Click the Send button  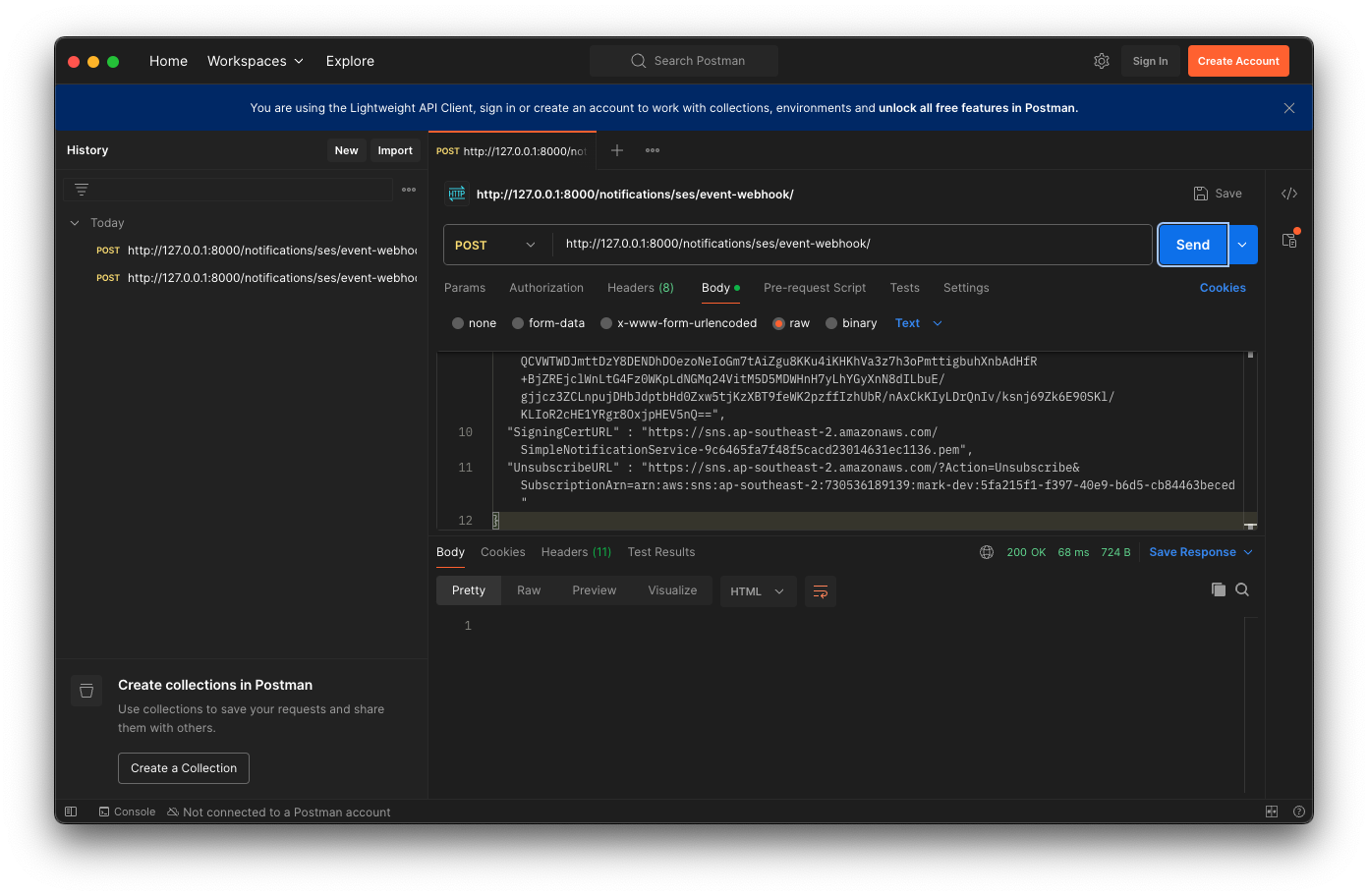click(x=1193, y=245)
